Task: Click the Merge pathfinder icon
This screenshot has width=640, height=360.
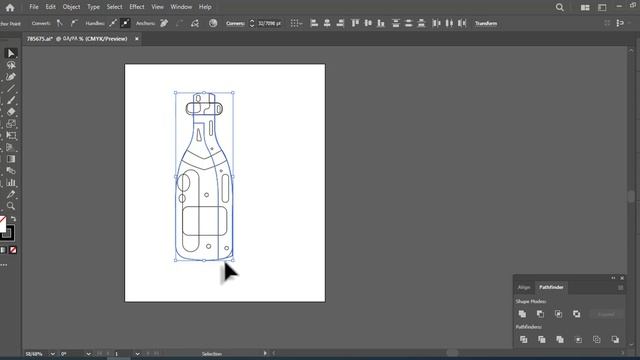Action: (560, 340)
